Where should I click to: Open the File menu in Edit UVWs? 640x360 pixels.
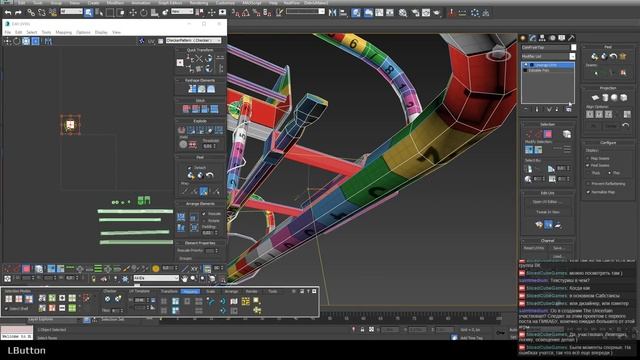tap(8, 32)
